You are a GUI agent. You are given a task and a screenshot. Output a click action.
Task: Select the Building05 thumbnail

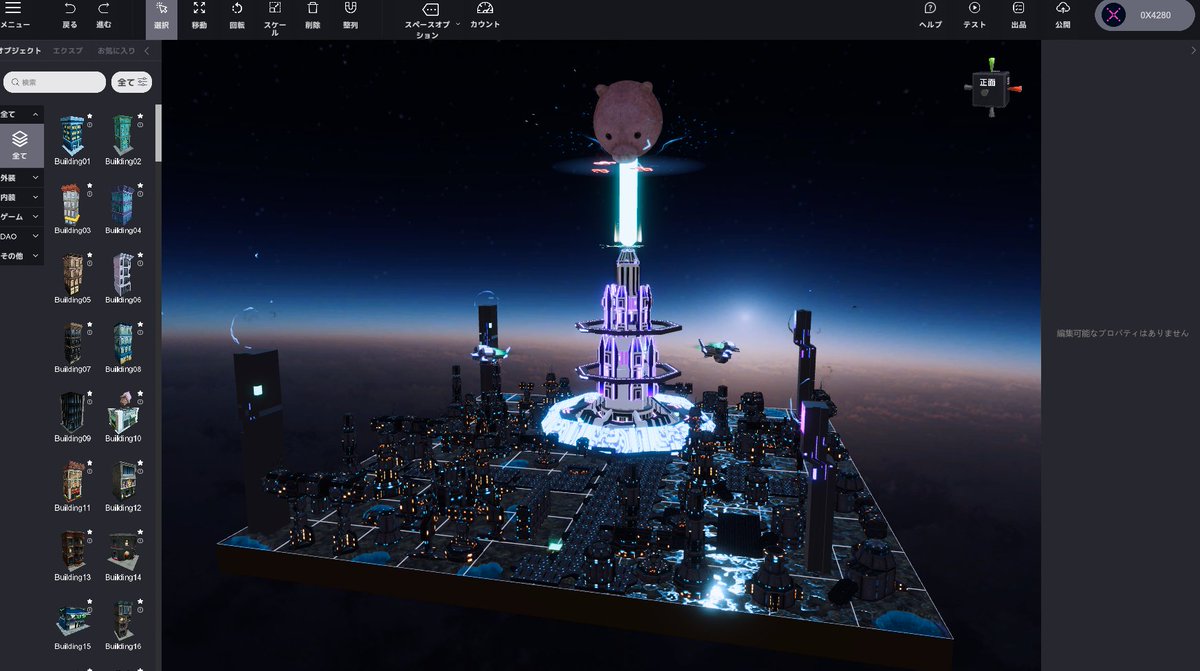[72, 273]
